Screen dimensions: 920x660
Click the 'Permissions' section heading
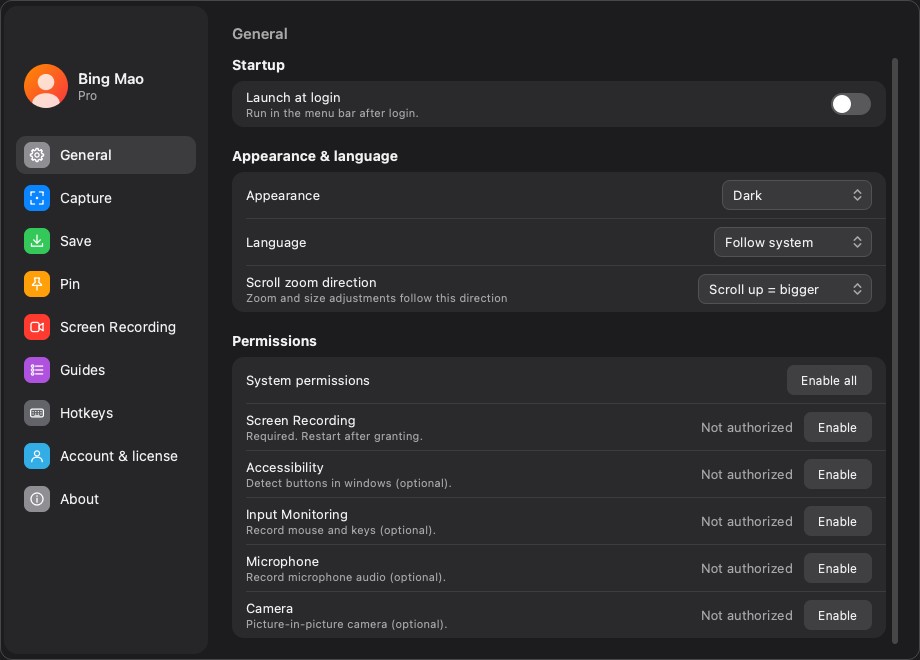(x=274, y=341)
